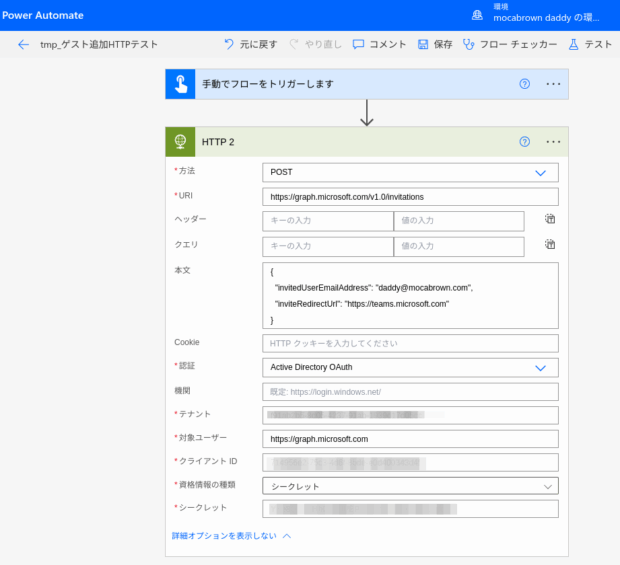
Task: Click the ヘッダー key input field
Action: coord(328,221)
